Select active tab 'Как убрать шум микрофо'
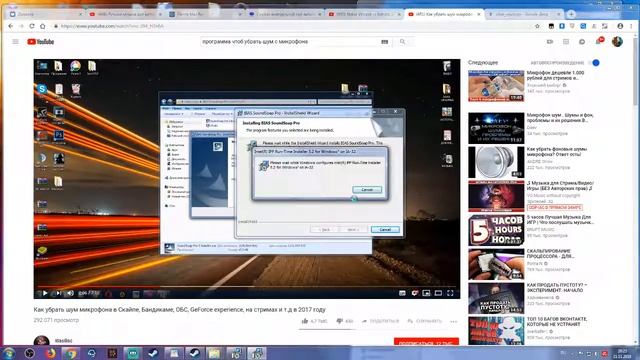640x360 pixels. coord(443,14)
